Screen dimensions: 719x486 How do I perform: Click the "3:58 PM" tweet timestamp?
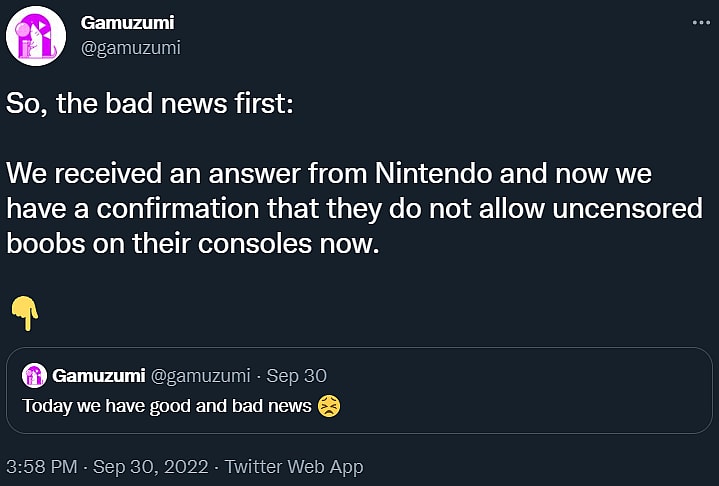pyautogui.click(x=38, y=466)
